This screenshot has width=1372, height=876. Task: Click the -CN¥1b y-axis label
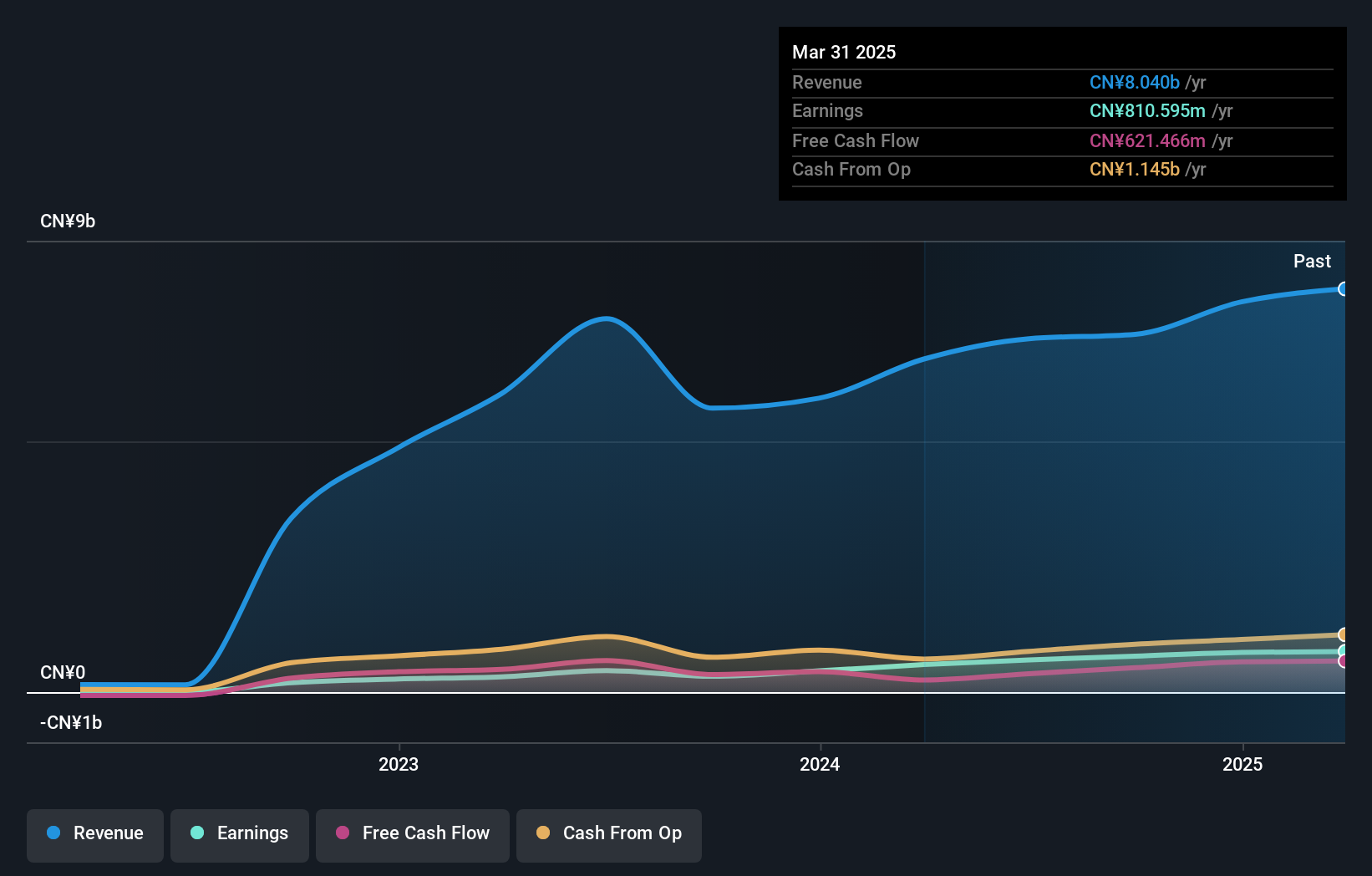pos(71,722)
